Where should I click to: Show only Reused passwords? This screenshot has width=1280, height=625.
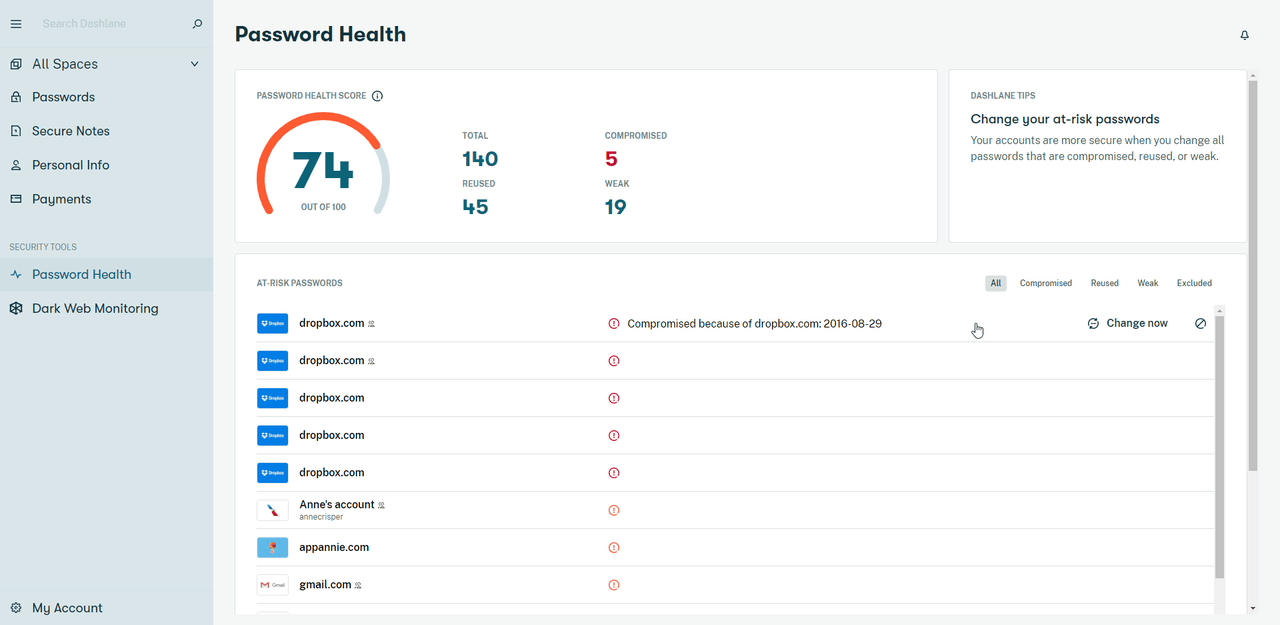(x=1104, y=283)
